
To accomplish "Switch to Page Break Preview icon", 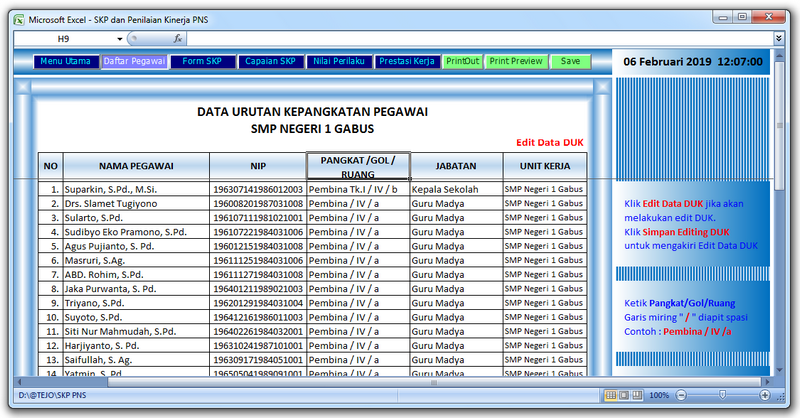I will coord(637,396).
